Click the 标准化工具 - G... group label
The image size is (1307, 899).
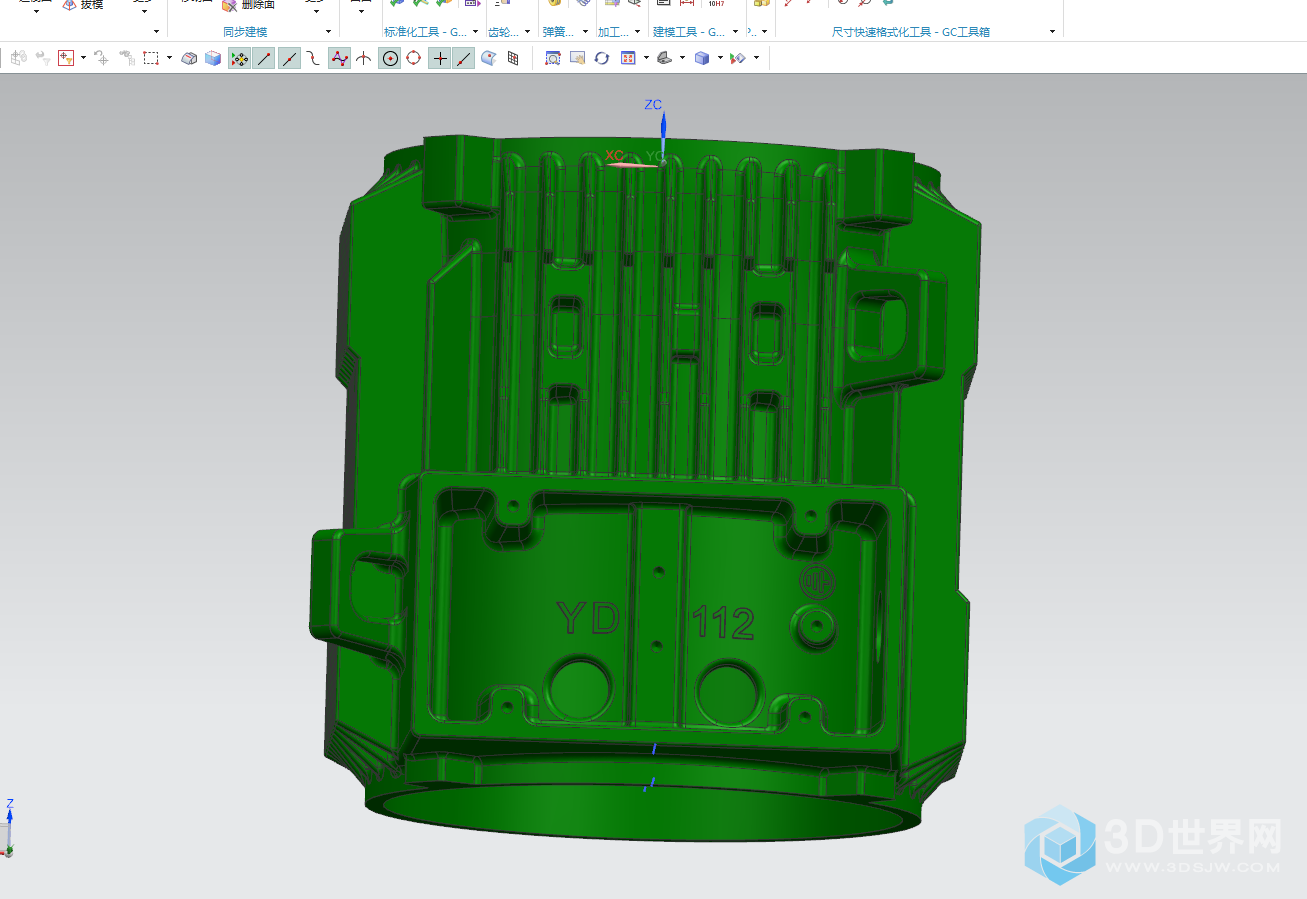(x=425, y=32)
